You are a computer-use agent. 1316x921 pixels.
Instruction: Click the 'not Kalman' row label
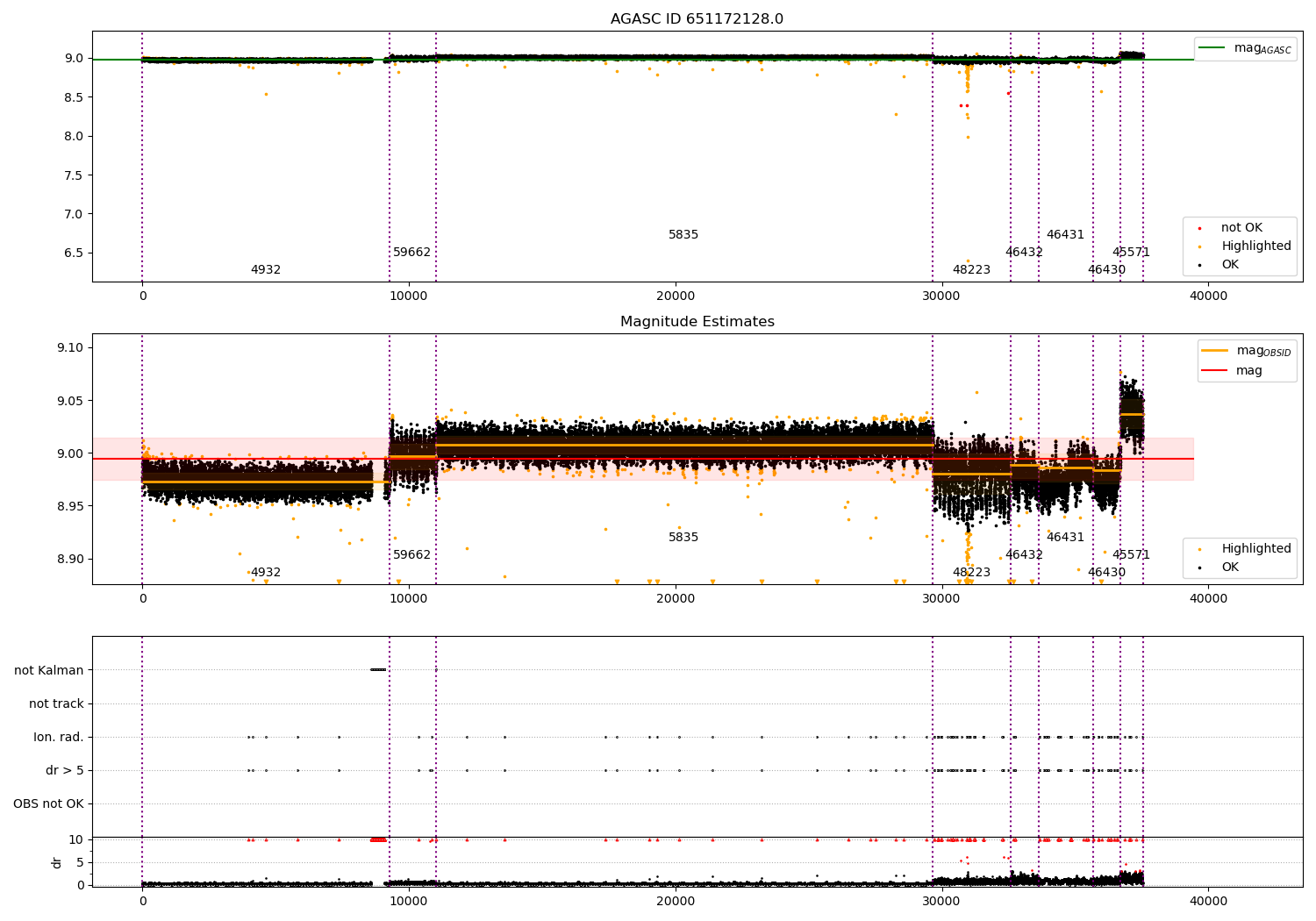pyautogui.click(x=49, y=671)
